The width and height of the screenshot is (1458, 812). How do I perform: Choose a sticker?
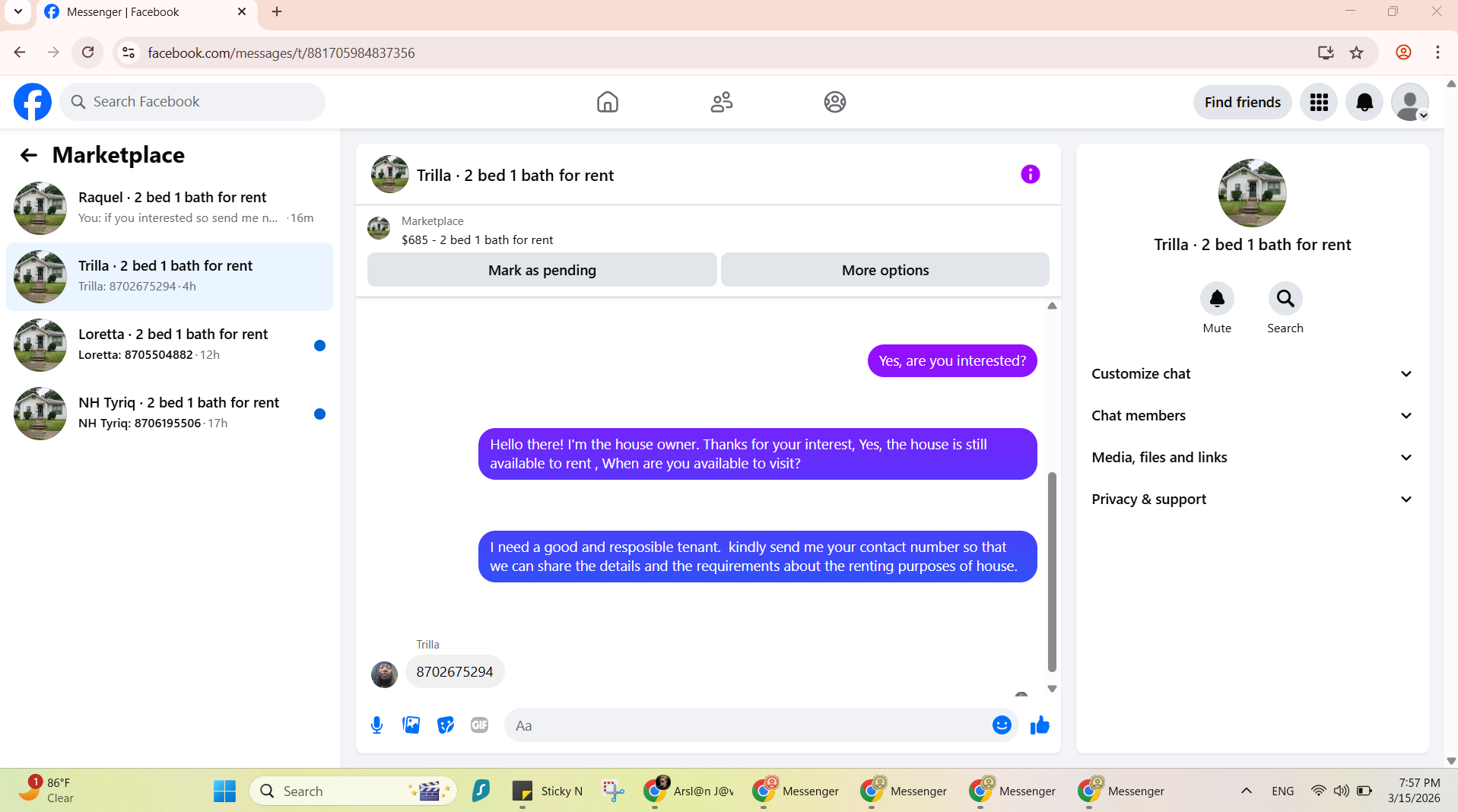446,725
